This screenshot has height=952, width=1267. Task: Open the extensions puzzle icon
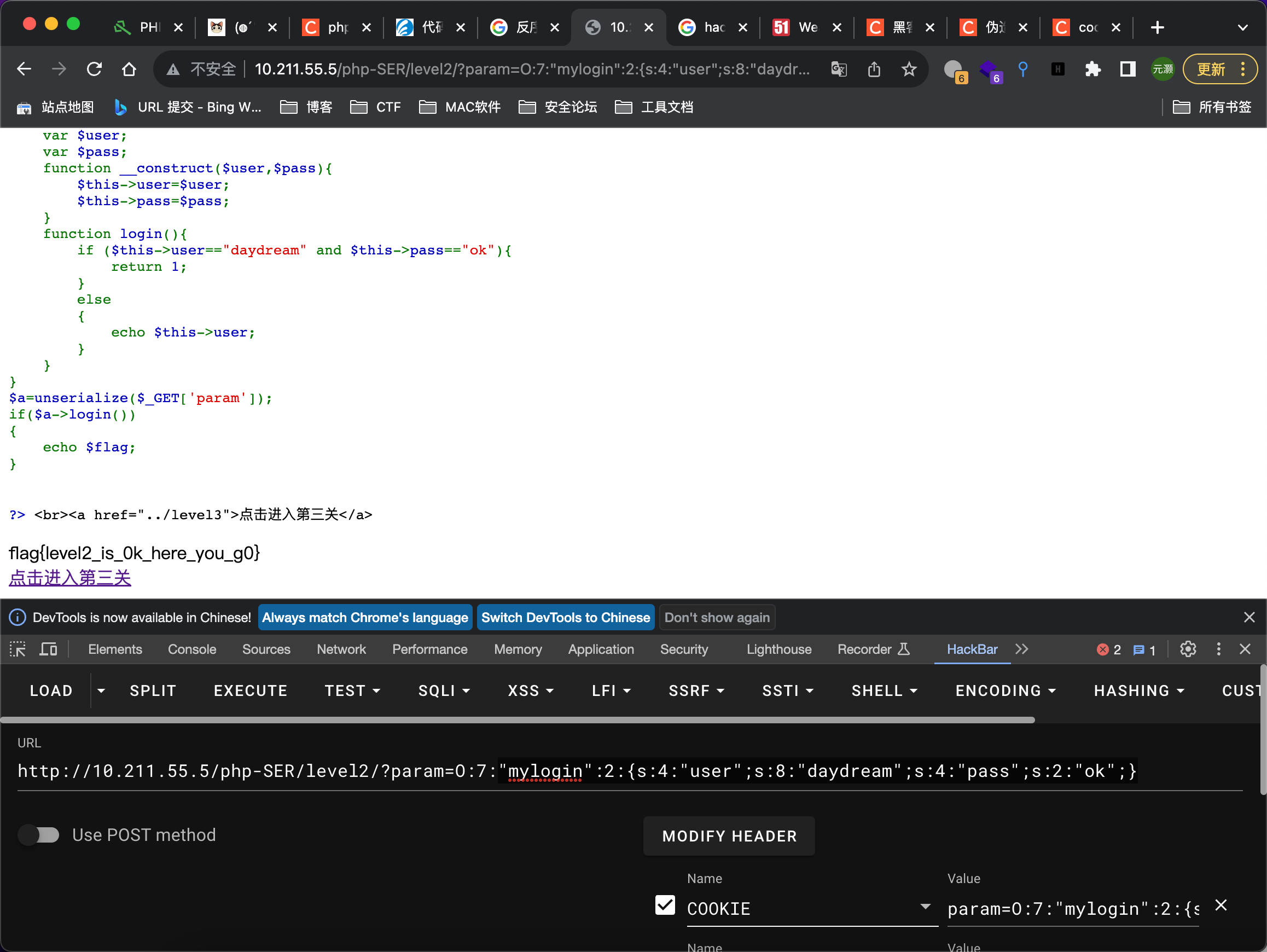(x=1092, y=69)
